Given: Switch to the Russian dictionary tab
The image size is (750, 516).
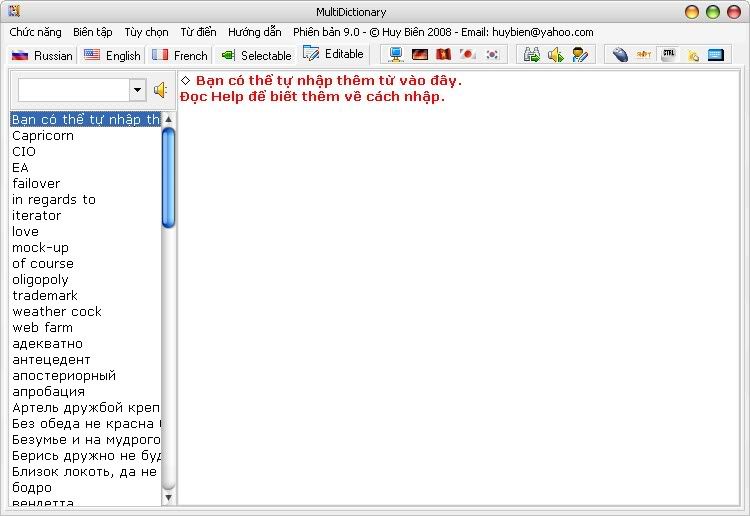Looking at the screenshot, I should [42, 55].
